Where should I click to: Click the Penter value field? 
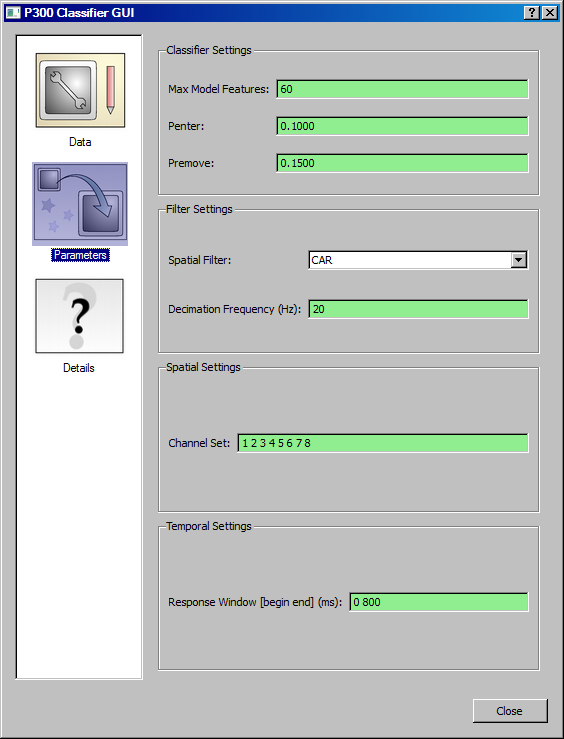pyautogui.click(x=402, y=126)
